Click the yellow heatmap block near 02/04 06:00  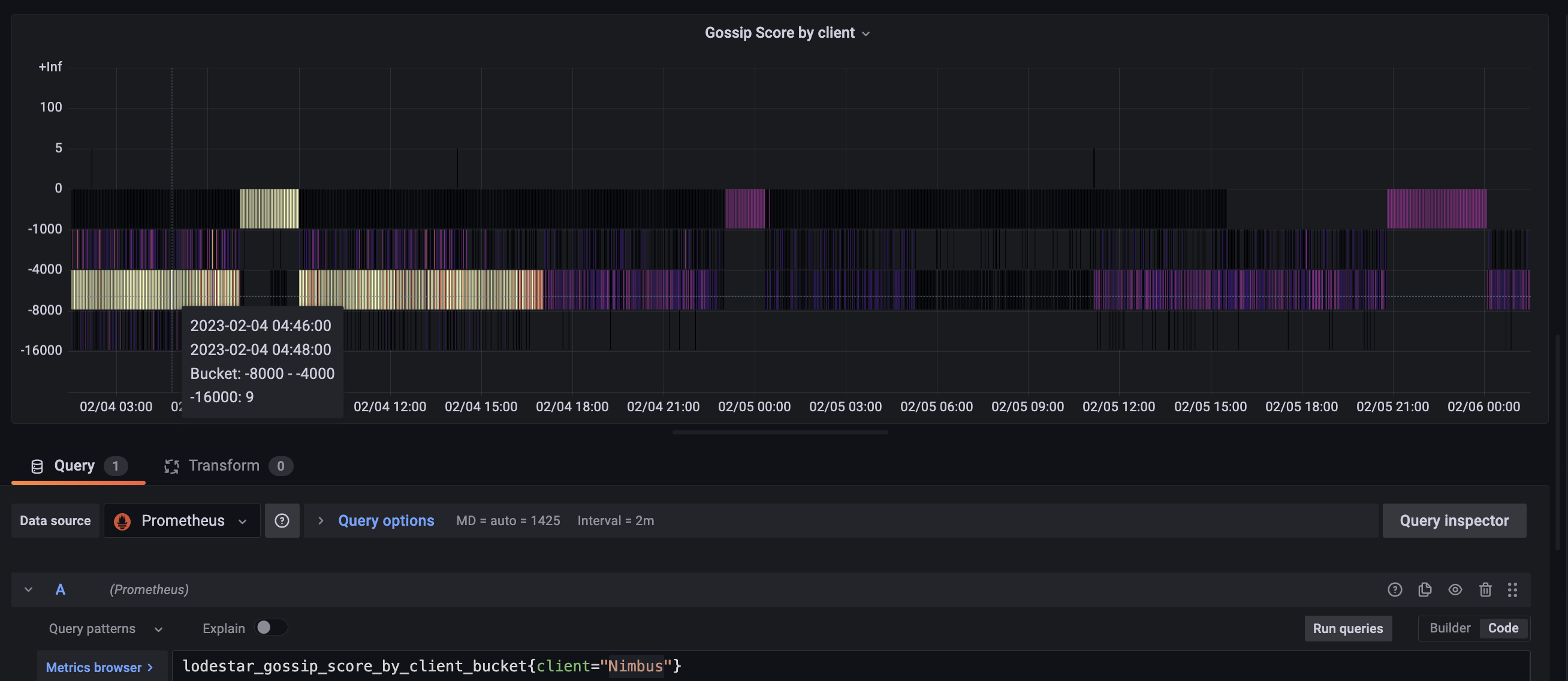pyautogui.click(x=269, y=209)
